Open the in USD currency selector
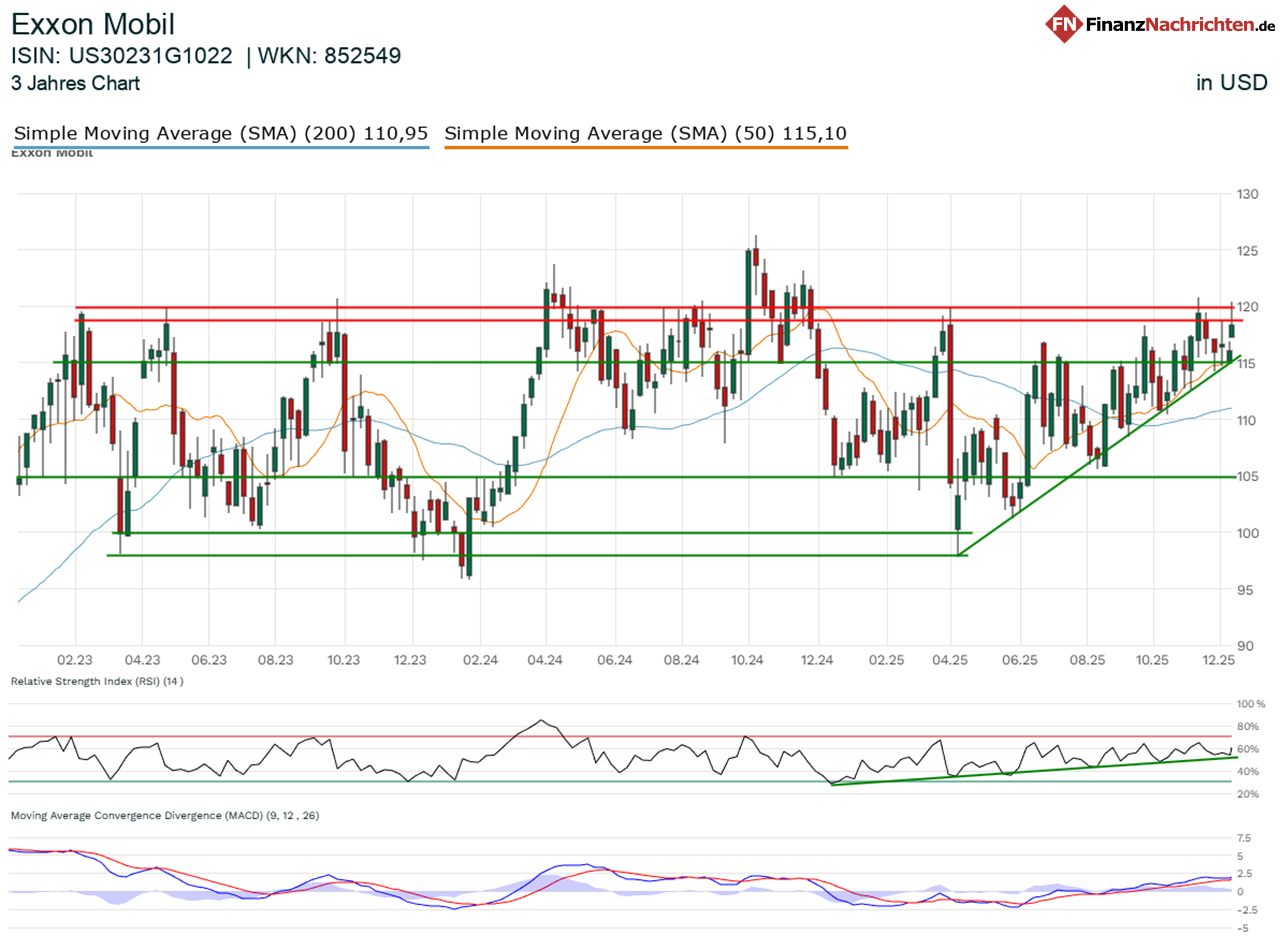The height and width of the screenshot is (940, 1280). coord(1230,82)
